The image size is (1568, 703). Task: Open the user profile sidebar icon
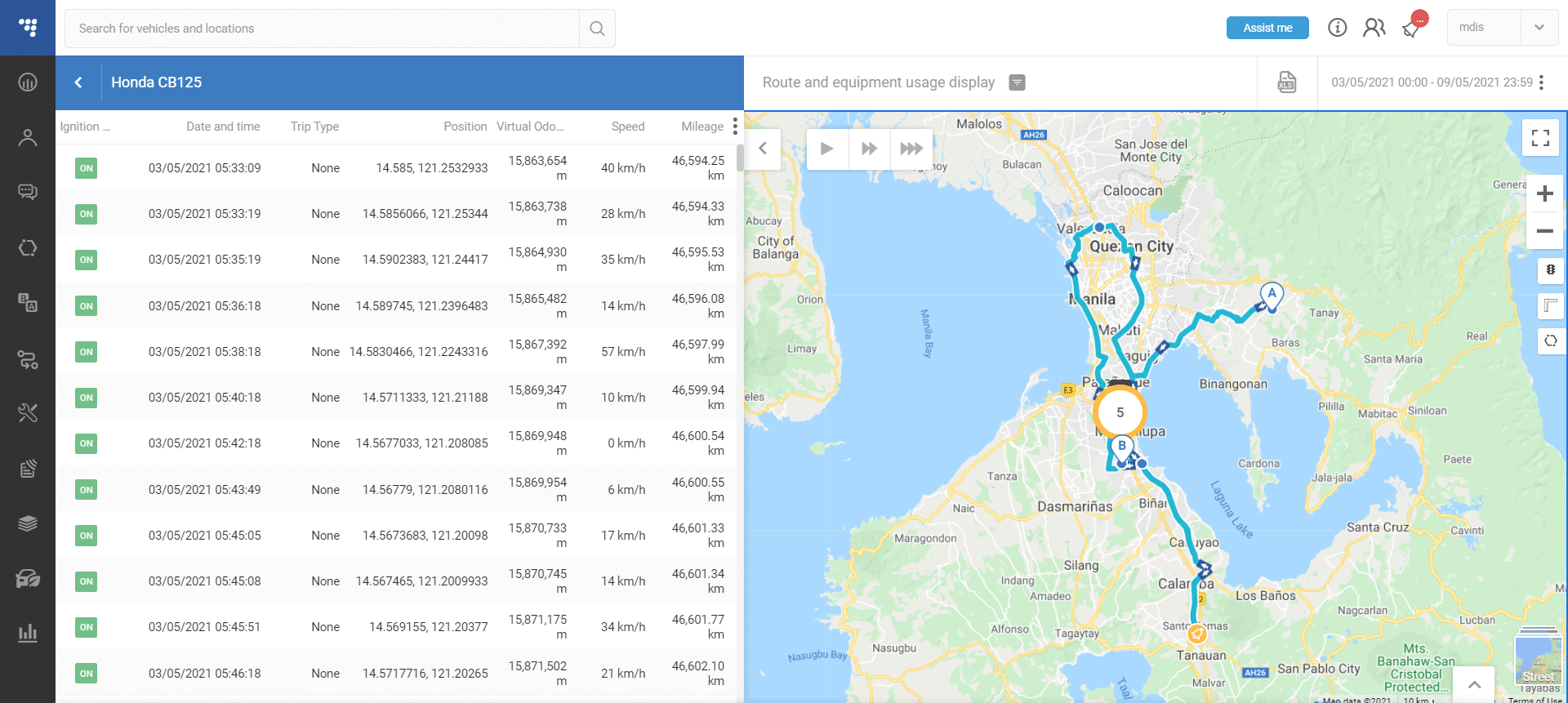coord(28,137)
